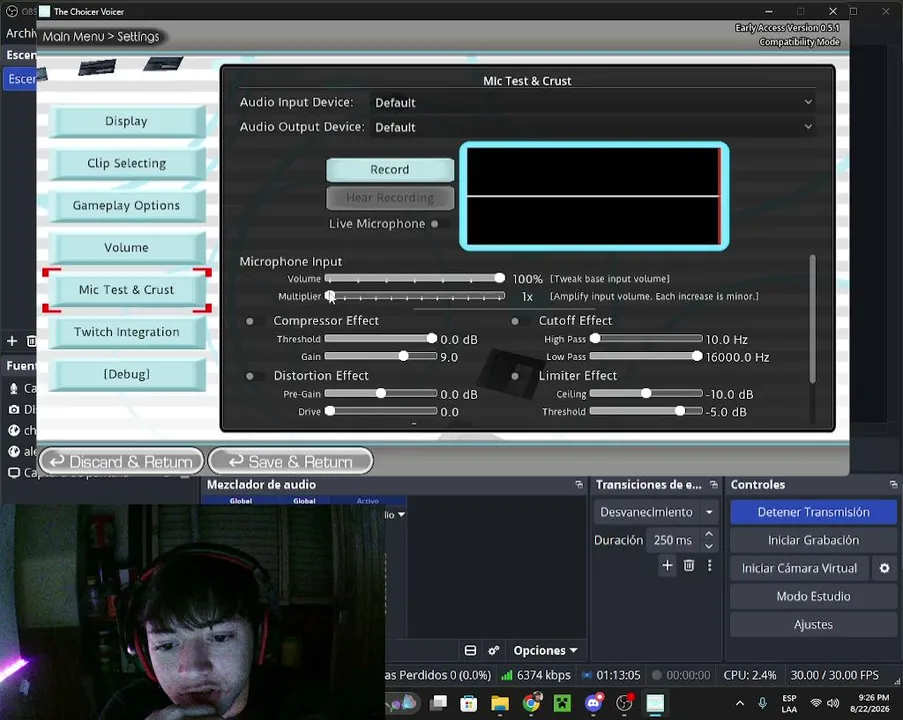Click Detener Transmisión in OBS controls
The image size is (903, 720).
click(x=814, y=512)
